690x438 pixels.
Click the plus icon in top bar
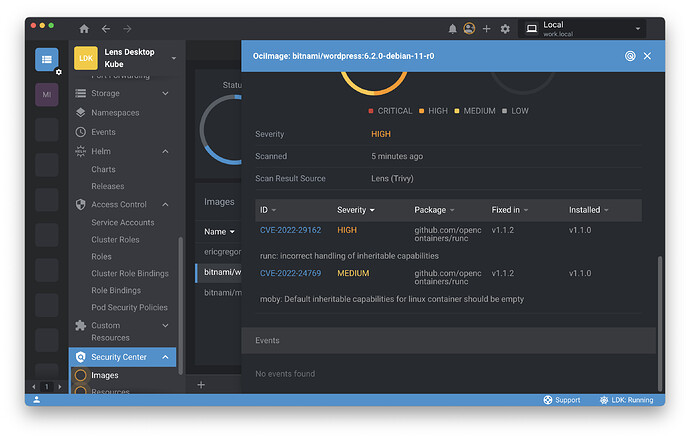click(487, 29)
